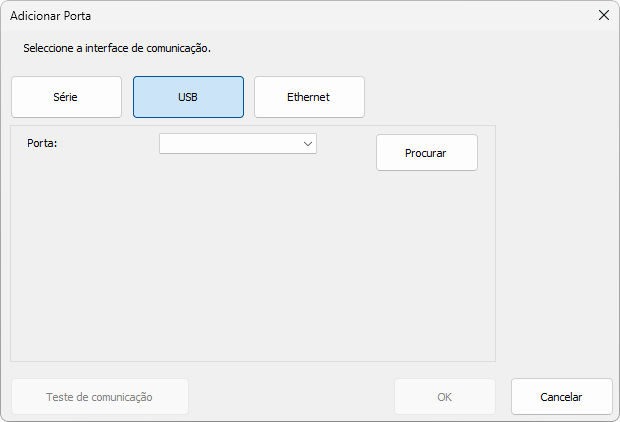
Task: Click the Procurar button
Action: pyautogui.click(x=427, y=153)
